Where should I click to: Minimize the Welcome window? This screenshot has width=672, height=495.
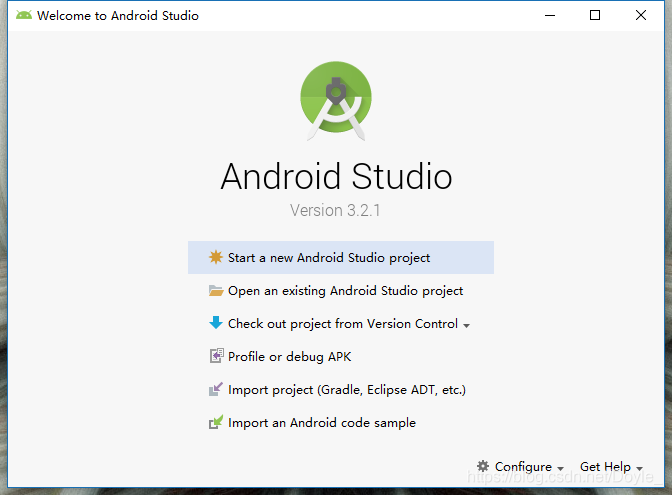[x=550, y=15]
